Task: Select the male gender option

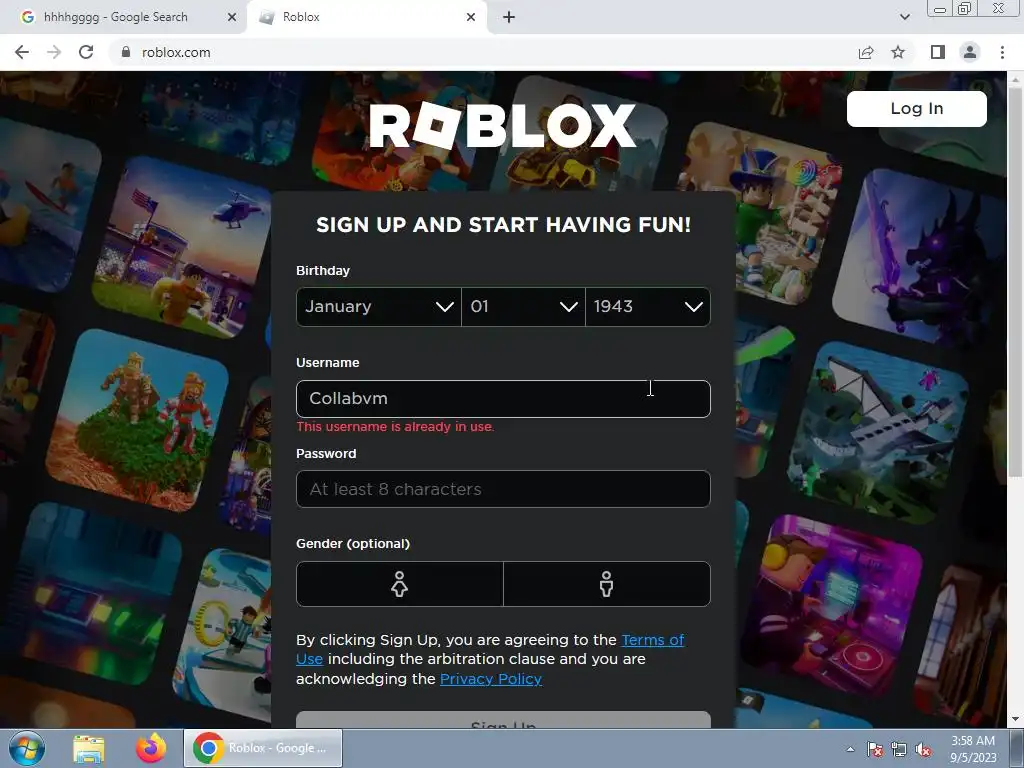Action: [x=607, y=584]
